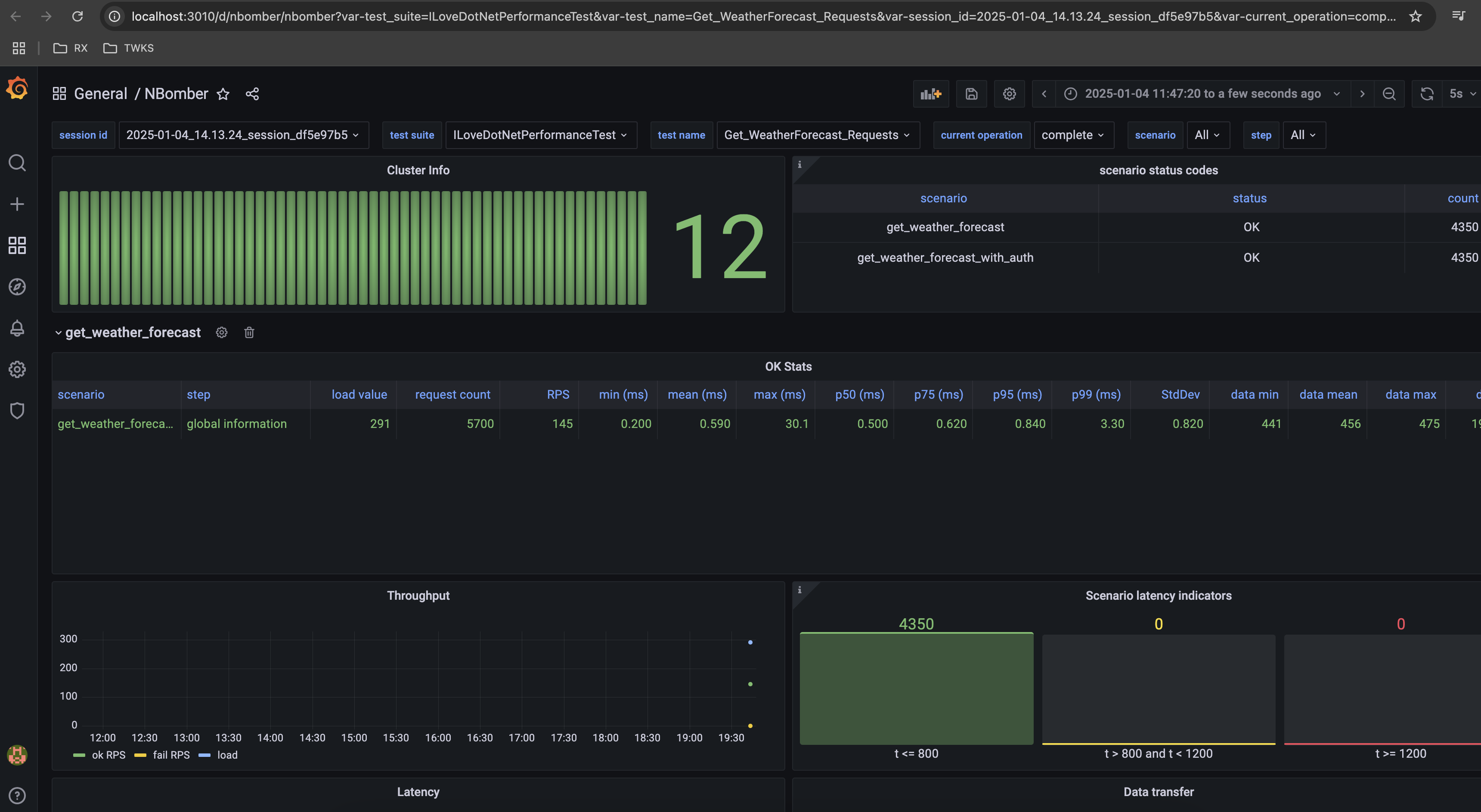Open the browser apps grid shortcut
This screenshot has width=1481, height=812.
(19, 48)
